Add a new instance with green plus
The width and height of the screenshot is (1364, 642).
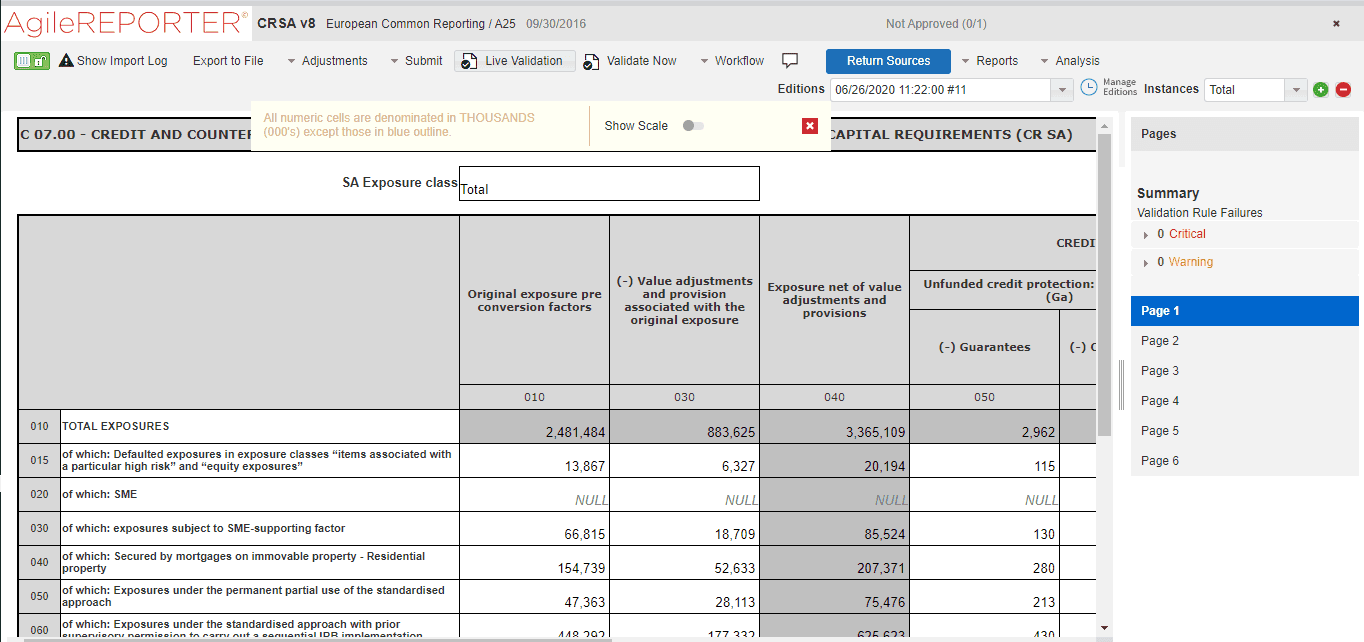[1320, 90]
